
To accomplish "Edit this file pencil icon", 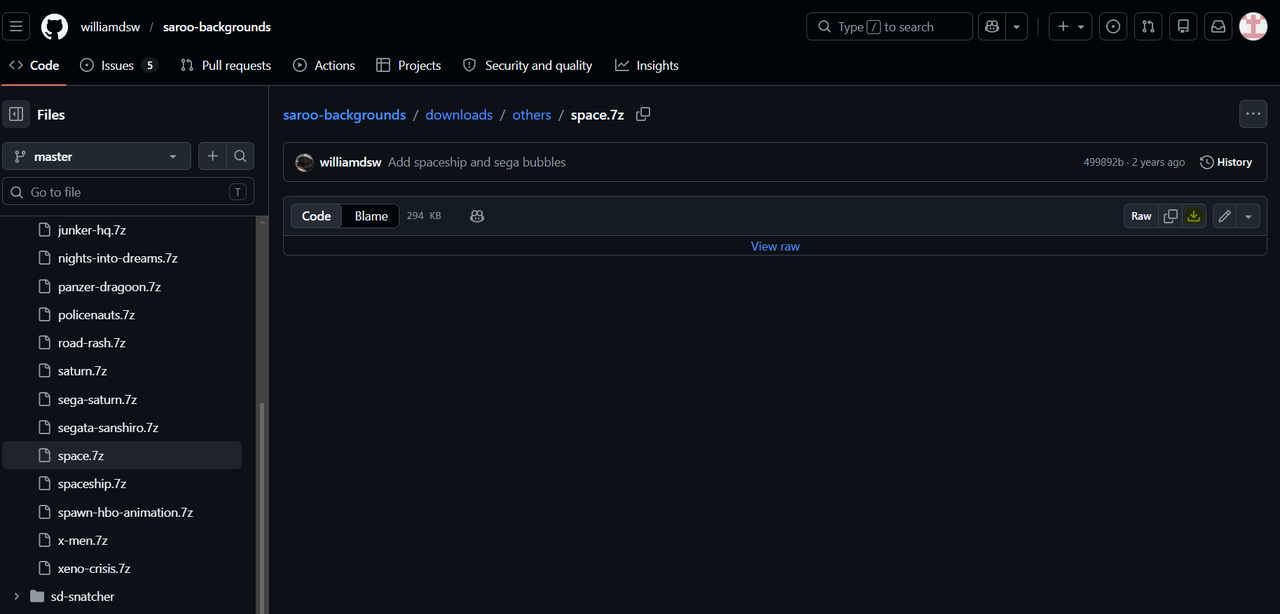I will [x=1225, y=216].
